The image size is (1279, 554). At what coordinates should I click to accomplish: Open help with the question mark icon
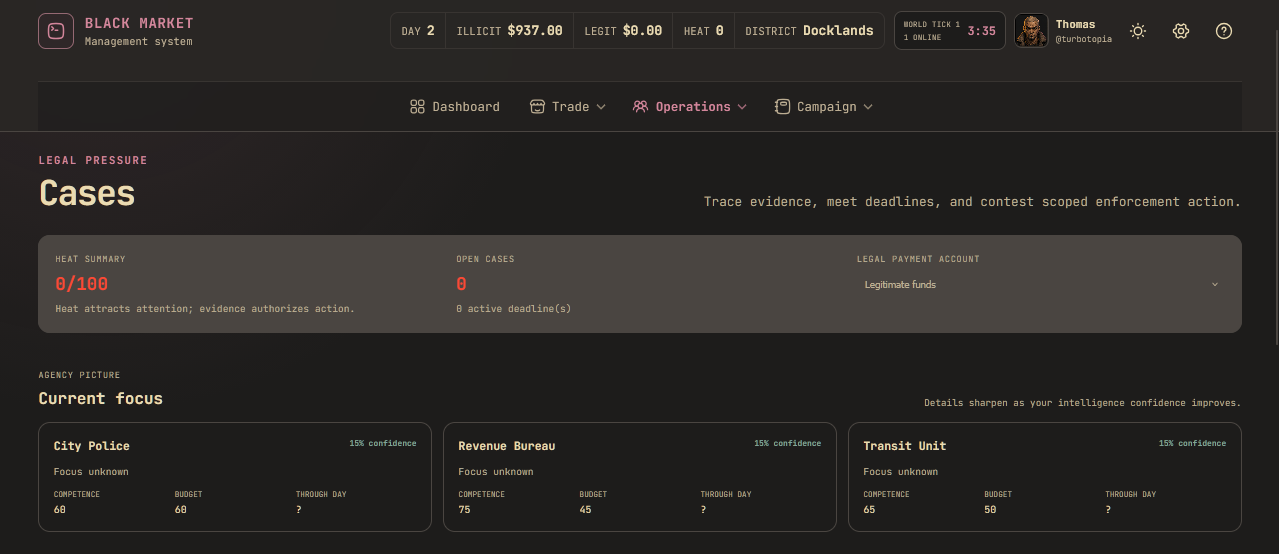(x=1224, y=31)
